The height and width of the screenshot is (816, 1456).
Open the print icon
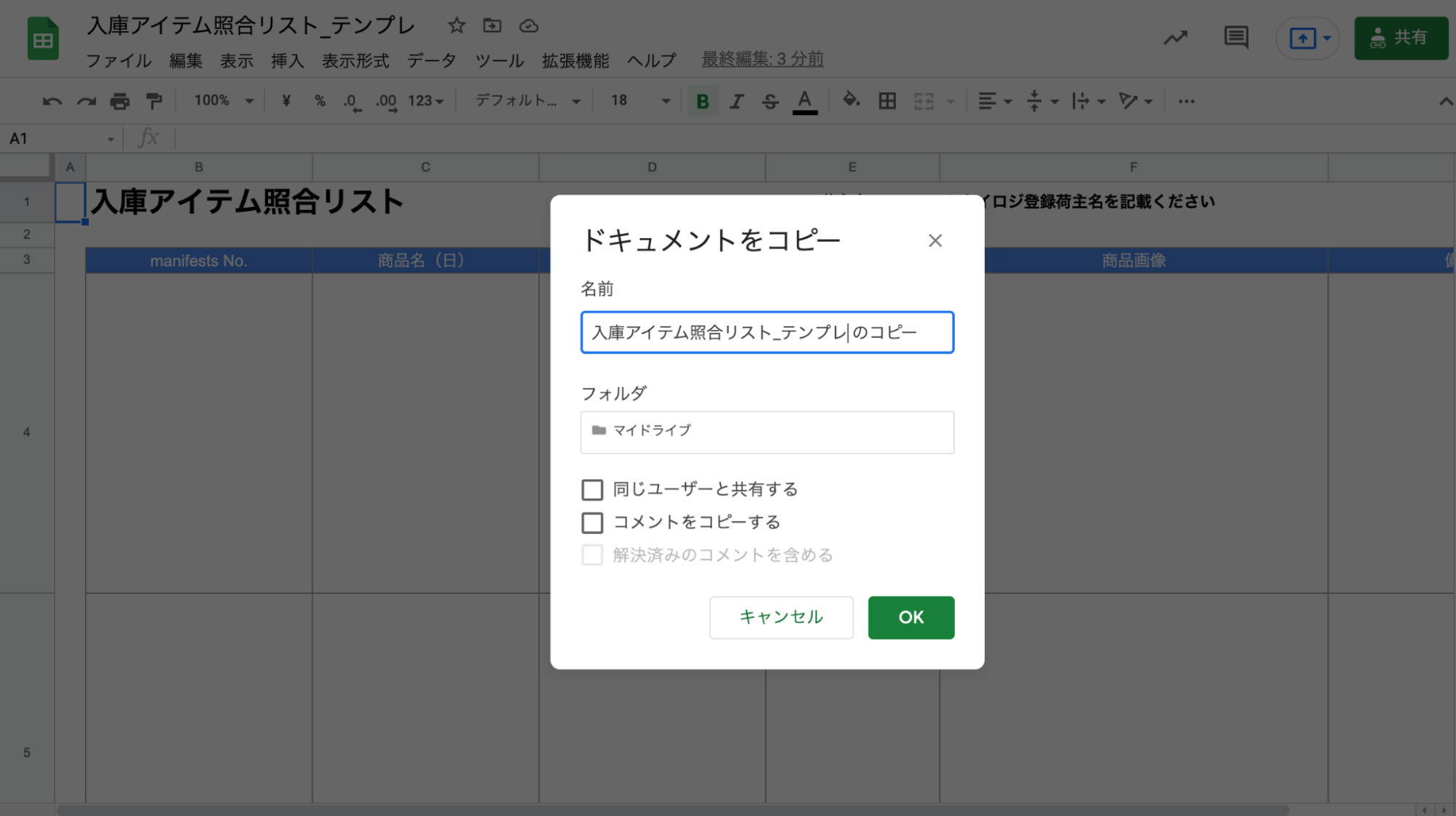[x=121, y=101]
